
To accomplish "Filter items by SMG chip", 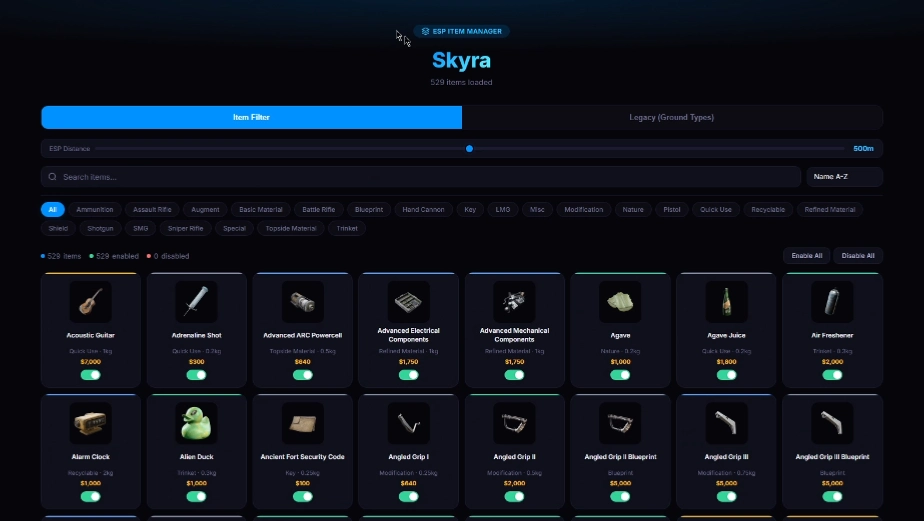I will click(140, 228).
